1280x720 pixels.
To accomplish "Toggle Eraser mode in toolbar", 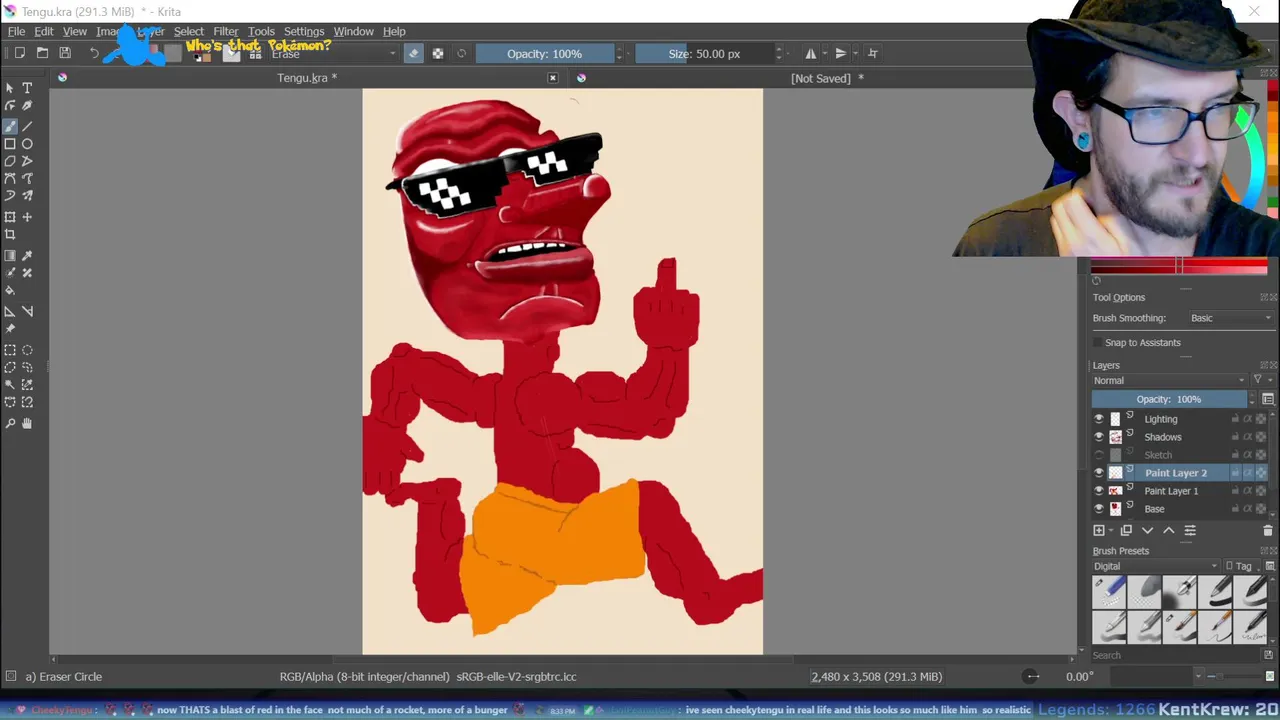I will pyautogui.click(x=414, y=53).
